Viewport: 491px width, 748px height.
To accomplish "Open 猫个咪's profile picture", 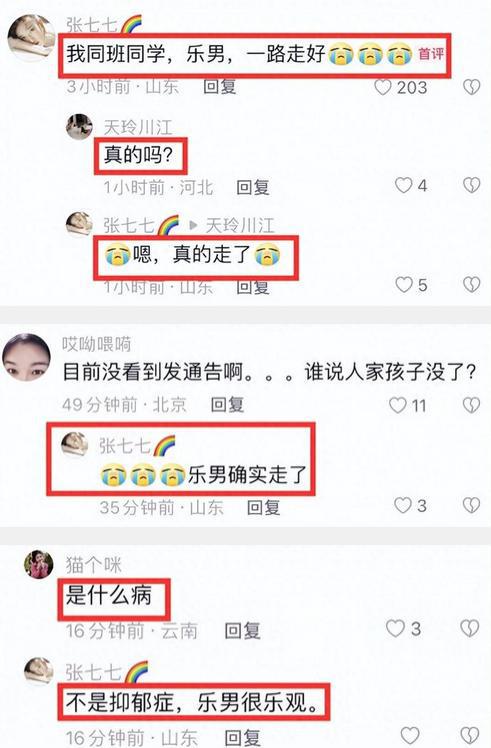I will [39, 564].
